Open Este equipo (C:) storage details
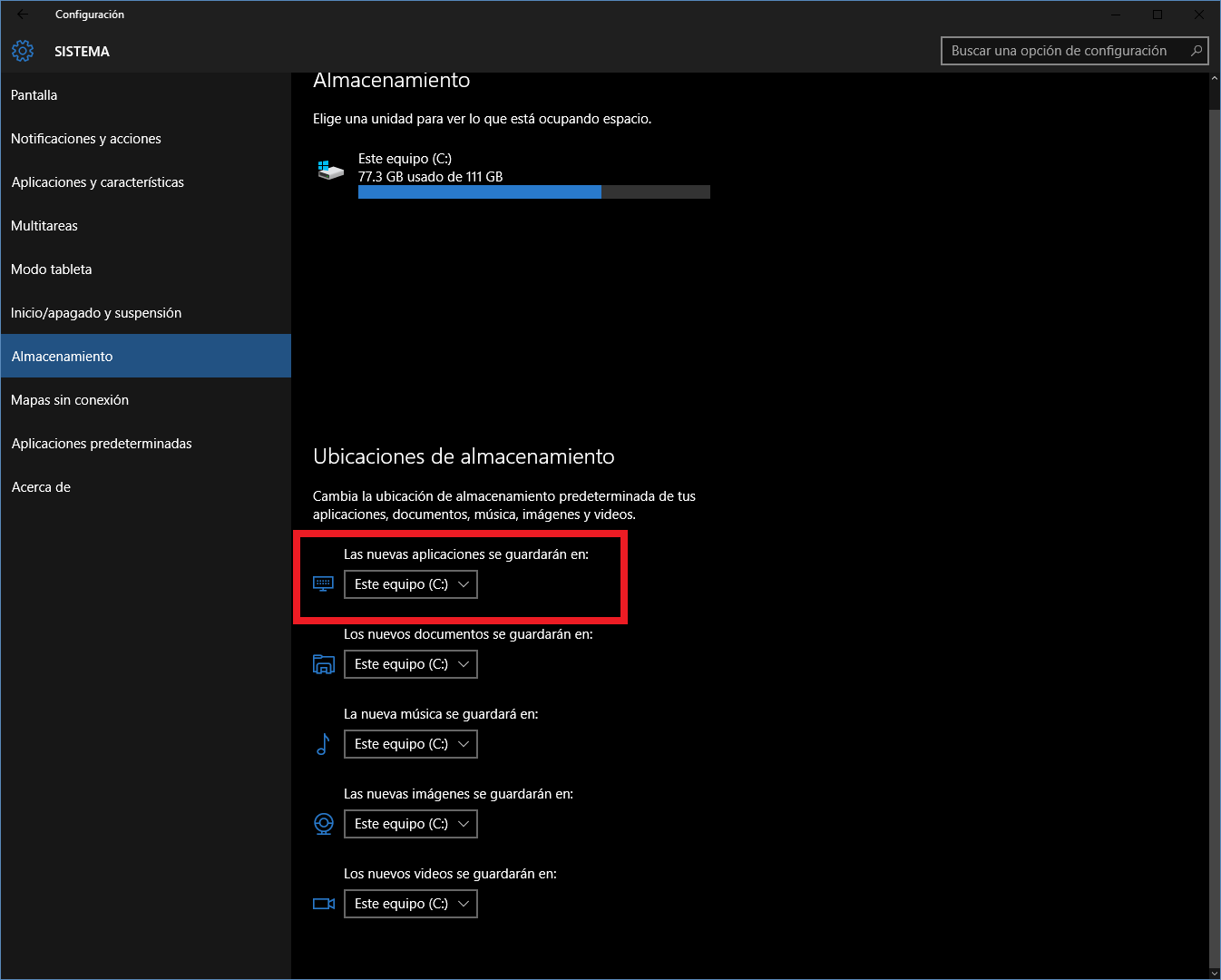 pos(405,159)
